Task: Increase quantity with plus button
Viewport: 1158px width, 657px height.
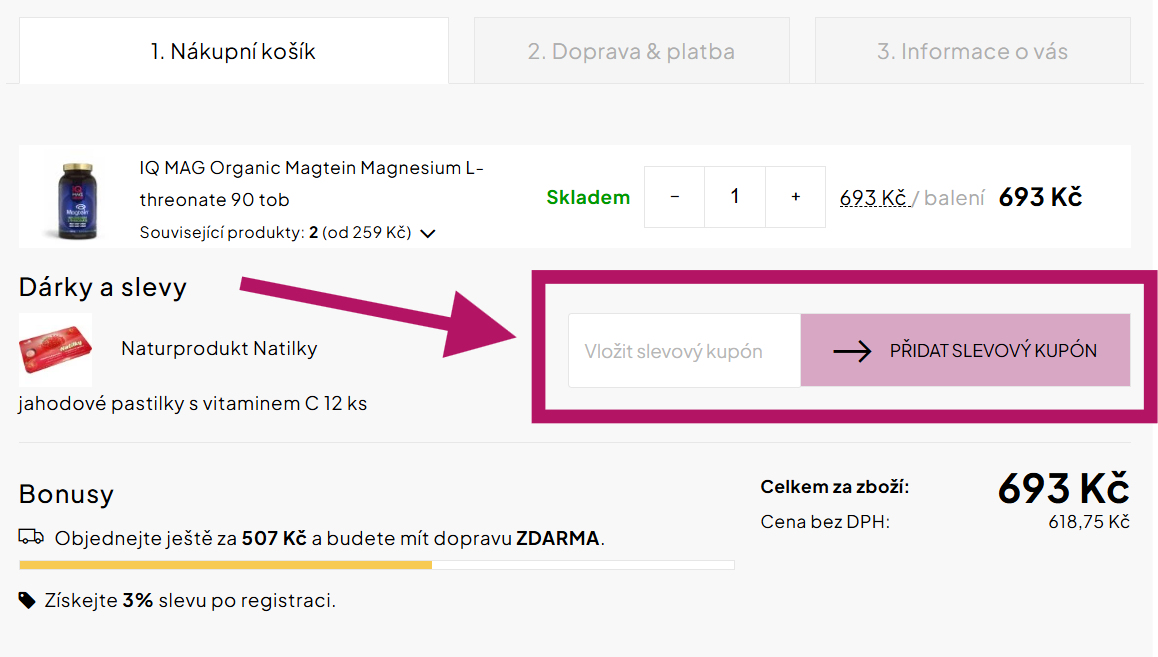Action: pos(795,197)
